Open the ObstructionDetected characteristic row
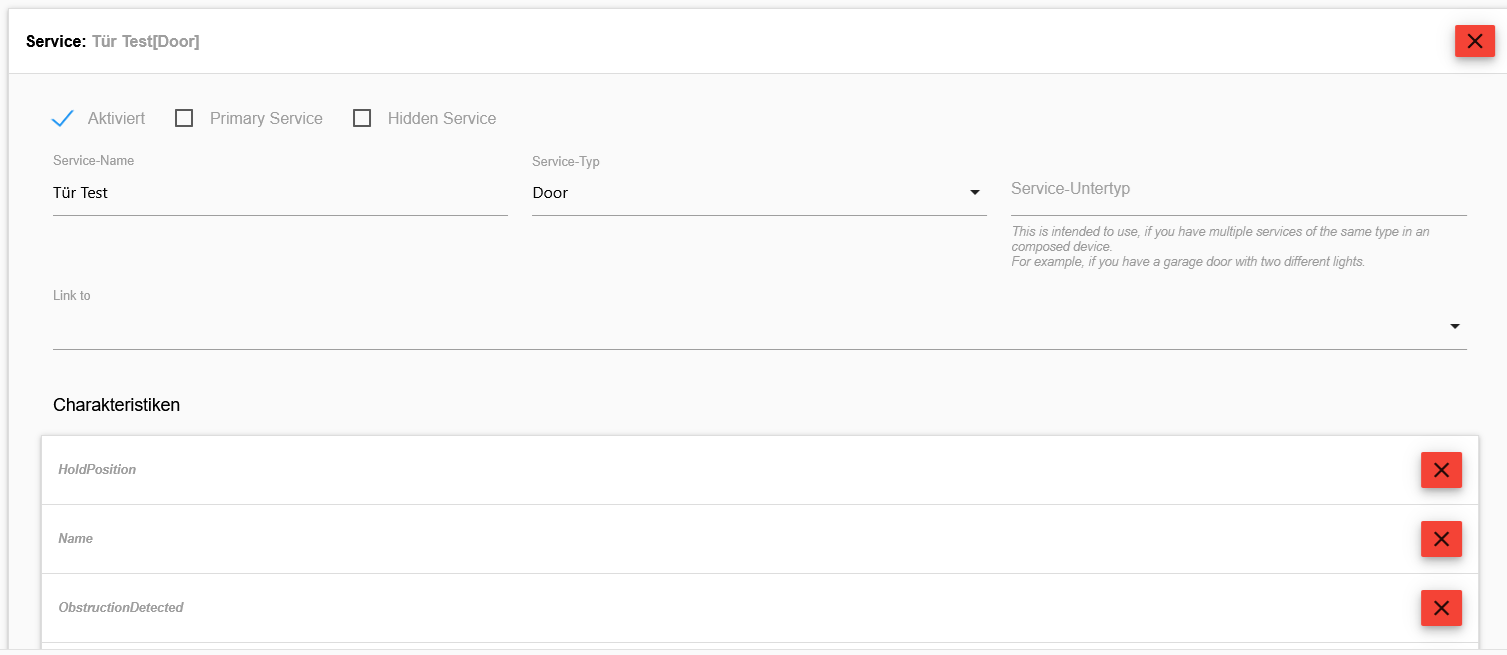This screenshot has width=1507, height=655. (700, 608)
